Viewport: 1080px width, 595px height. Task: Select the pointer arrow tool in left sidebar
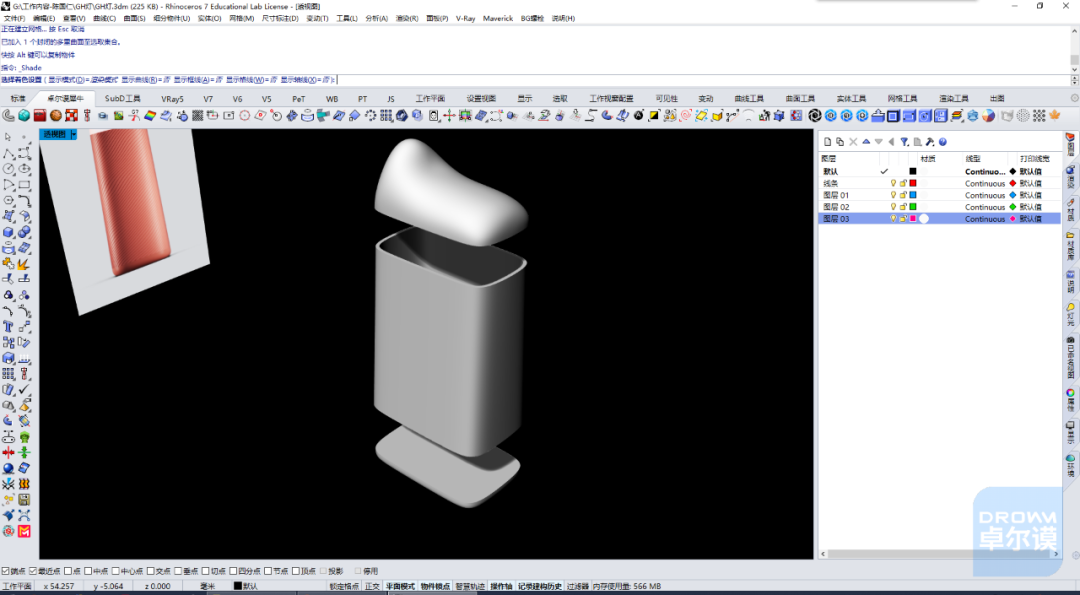(8, 137)
